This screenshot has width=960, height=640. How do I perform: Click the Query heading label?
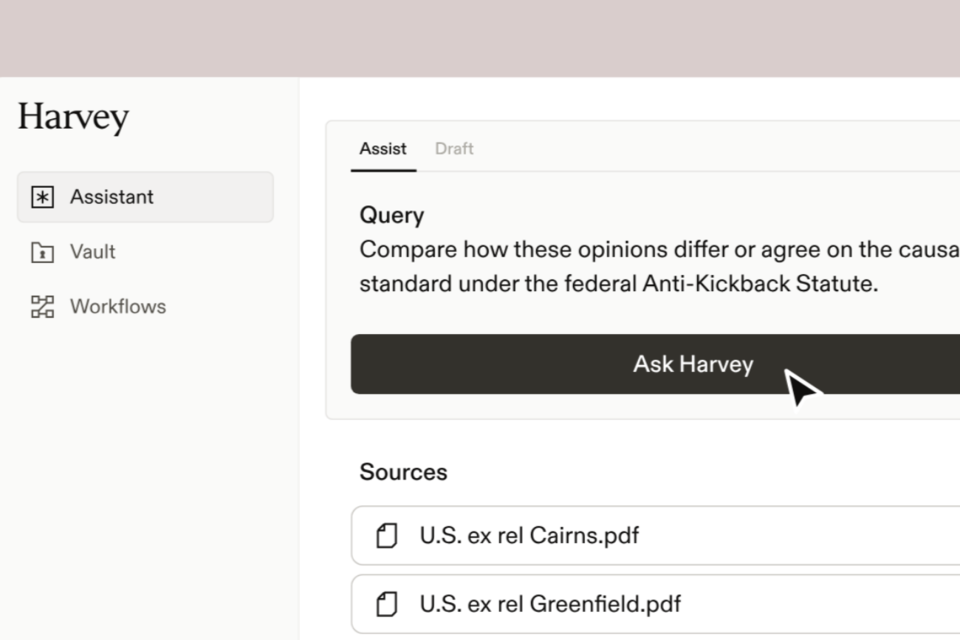pyautogui.click(x=392, y=215)
